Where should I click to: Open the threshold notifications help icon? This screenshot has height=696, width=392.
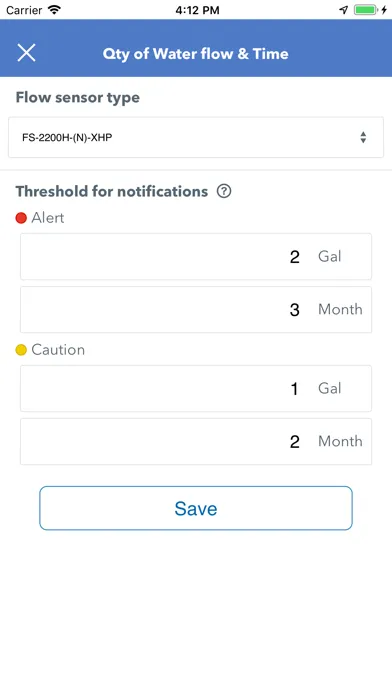224,191
